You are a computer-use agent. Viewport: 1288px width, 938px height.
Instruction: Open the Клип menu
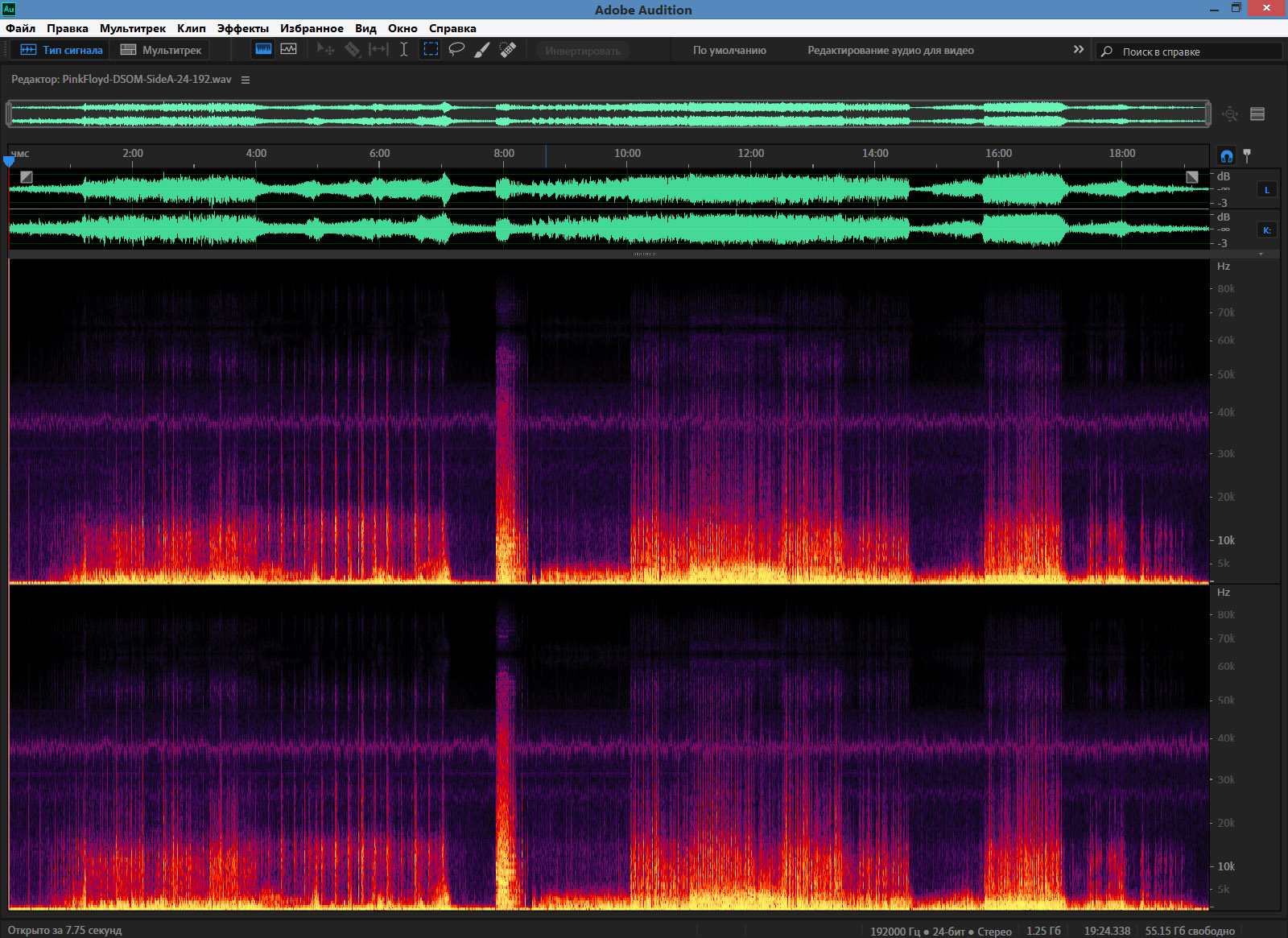tap(191, 28)
